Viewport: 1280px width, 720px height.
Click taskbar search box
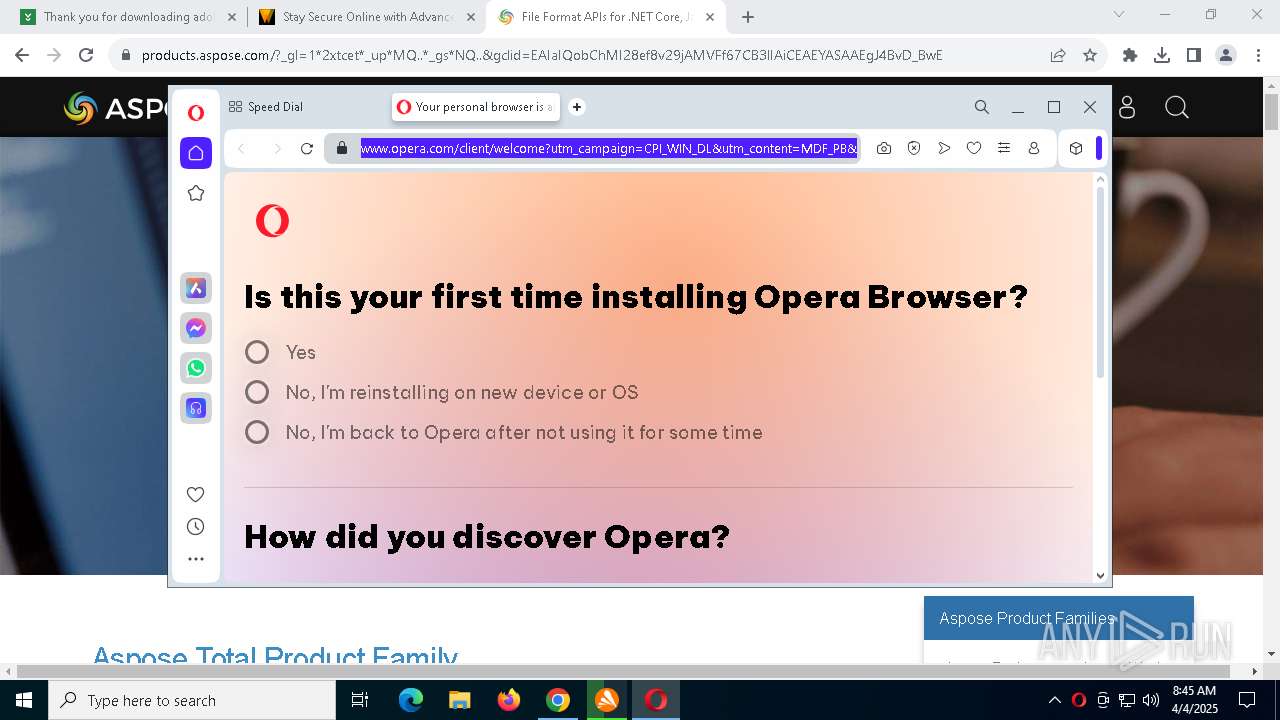tap(191, 700)
